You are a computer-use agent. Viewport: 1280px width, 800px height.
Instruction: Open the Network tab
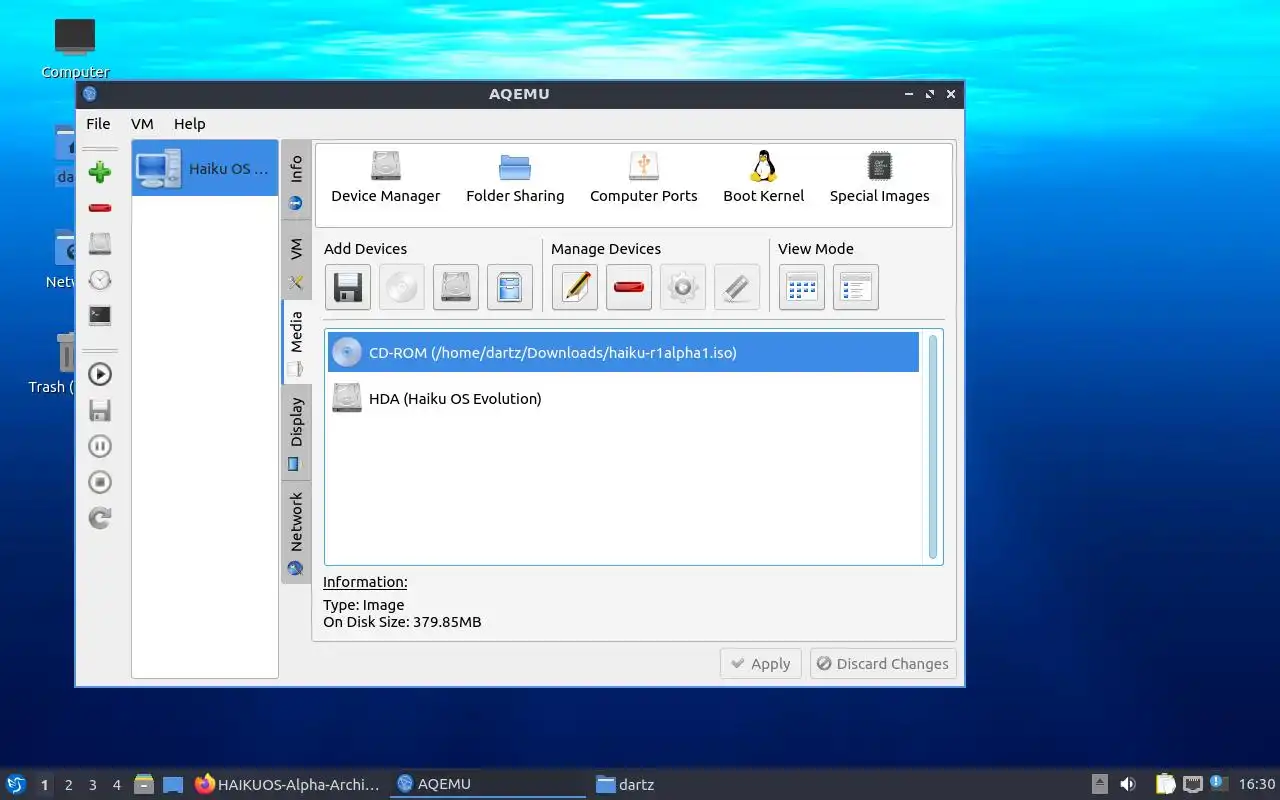pos(296,532)
